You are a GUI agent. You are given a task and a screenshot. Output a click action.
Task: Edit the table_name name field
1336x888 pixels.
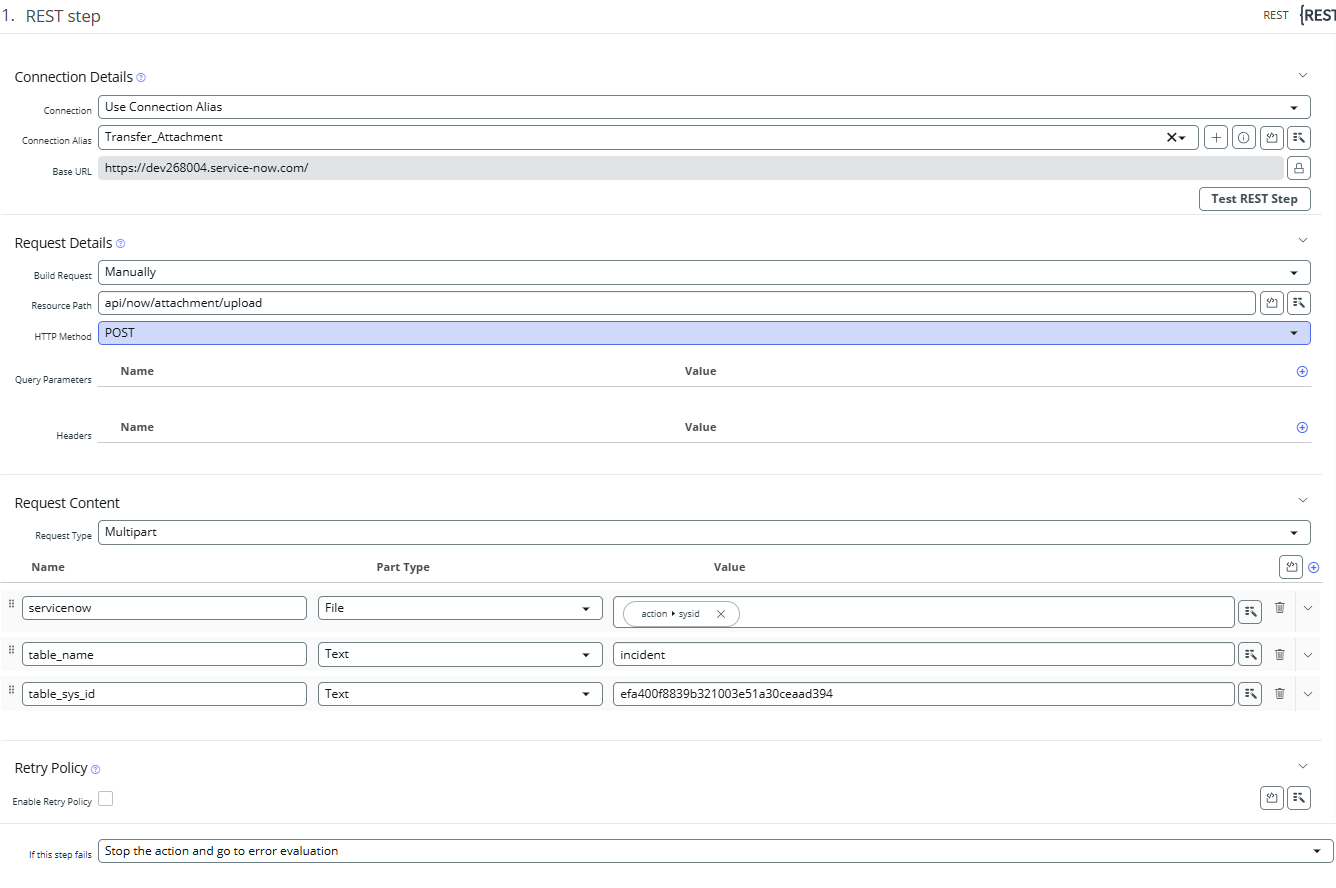pyautogui.click(x=164, y=654)
